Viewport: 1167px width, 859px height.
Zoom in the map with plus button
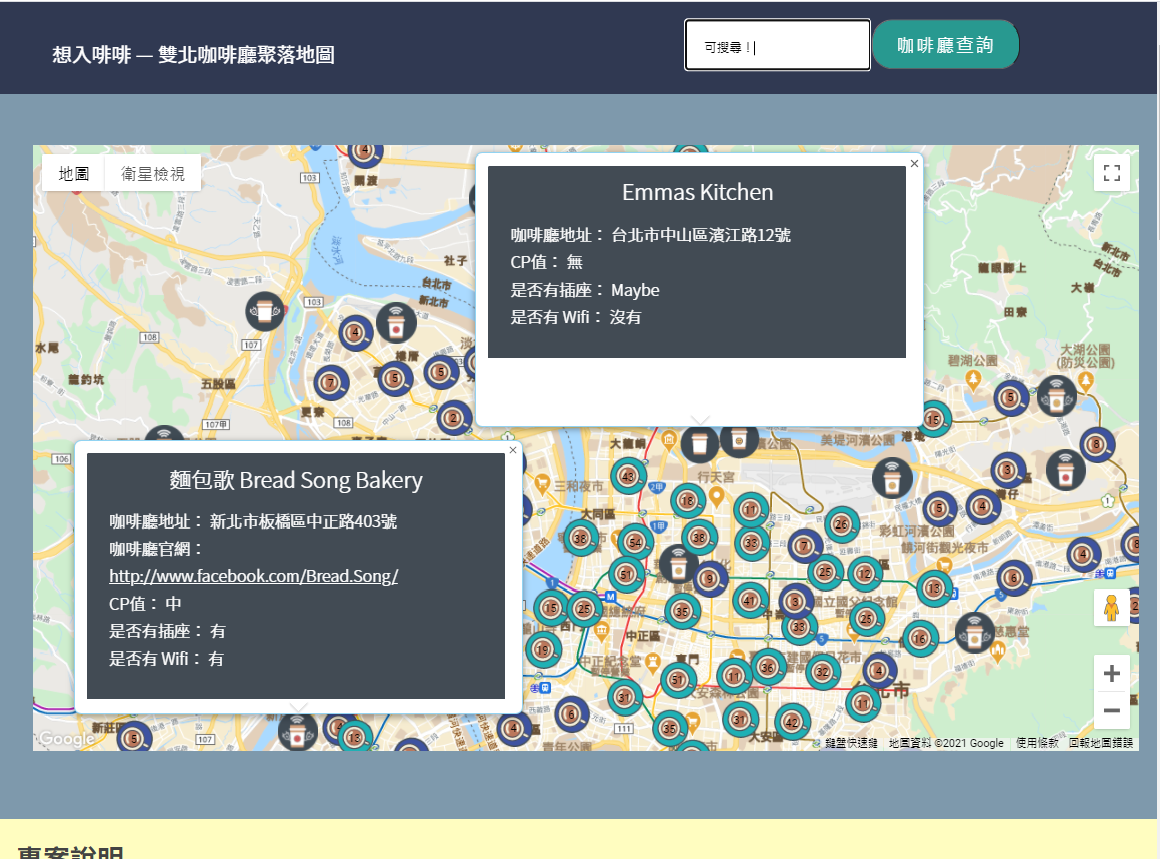coord(1111,674)
